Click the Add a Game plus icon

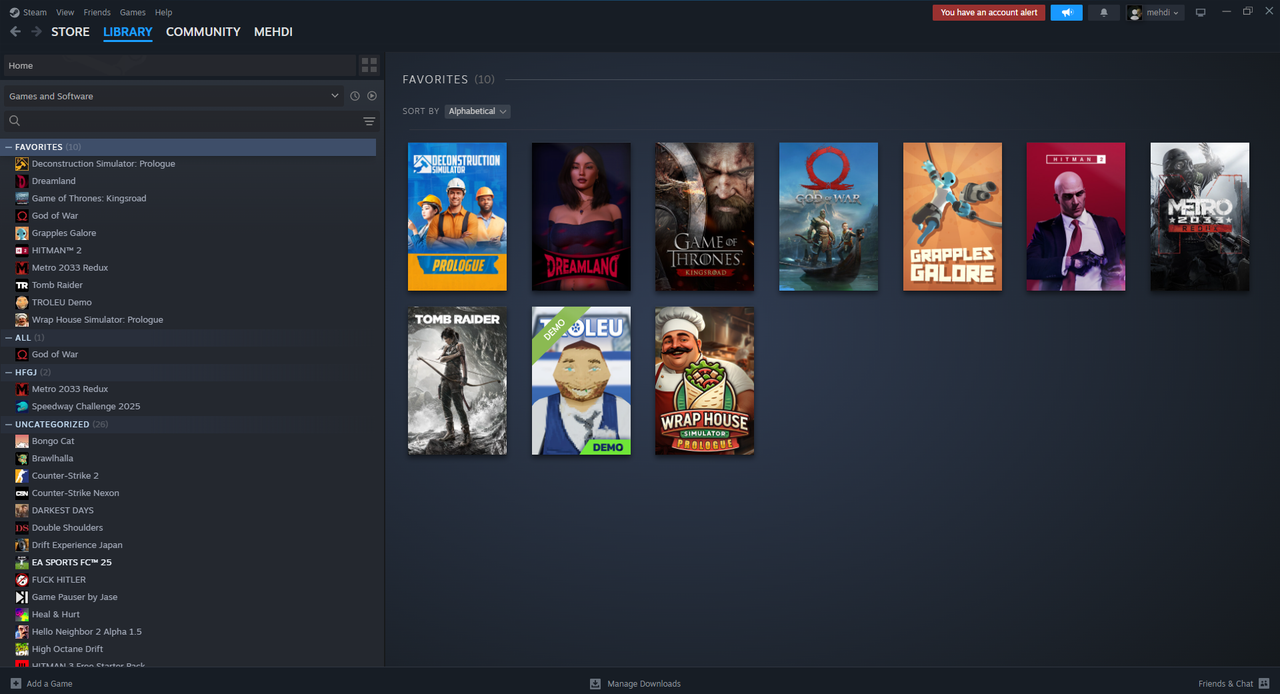tap(16, 684)
